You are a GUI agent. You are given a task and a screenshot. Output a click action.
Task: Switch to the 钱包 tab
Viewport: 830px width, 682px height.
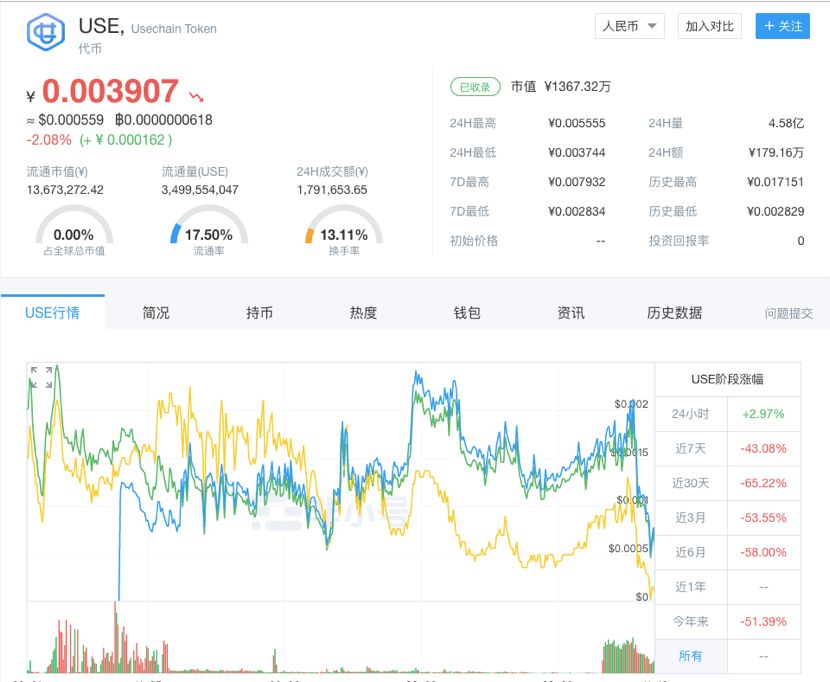[x=467, y=312]
